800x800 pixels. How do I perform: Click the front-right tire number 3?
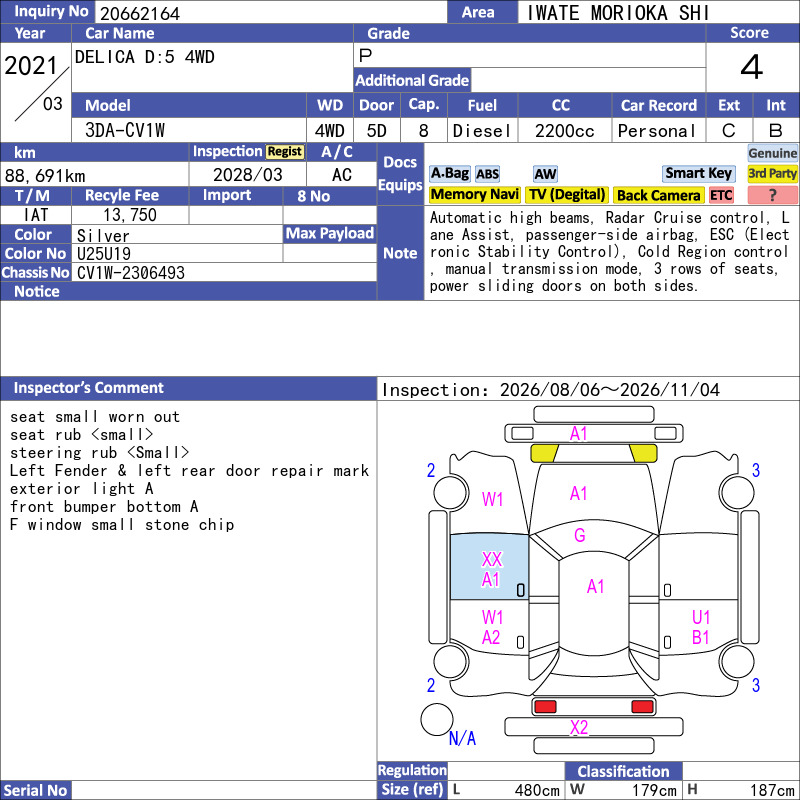click(x=756, y=470)
